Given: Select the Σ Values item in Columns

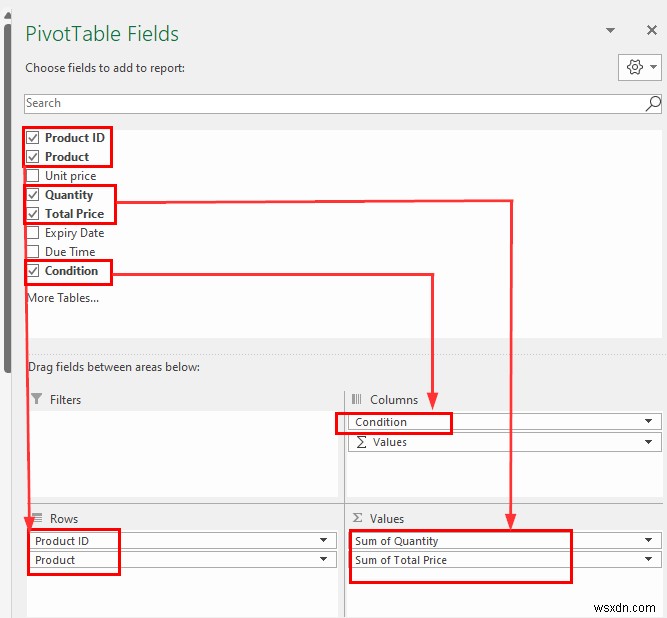Looking at the screenshot, I should click(x=505, y=442).
